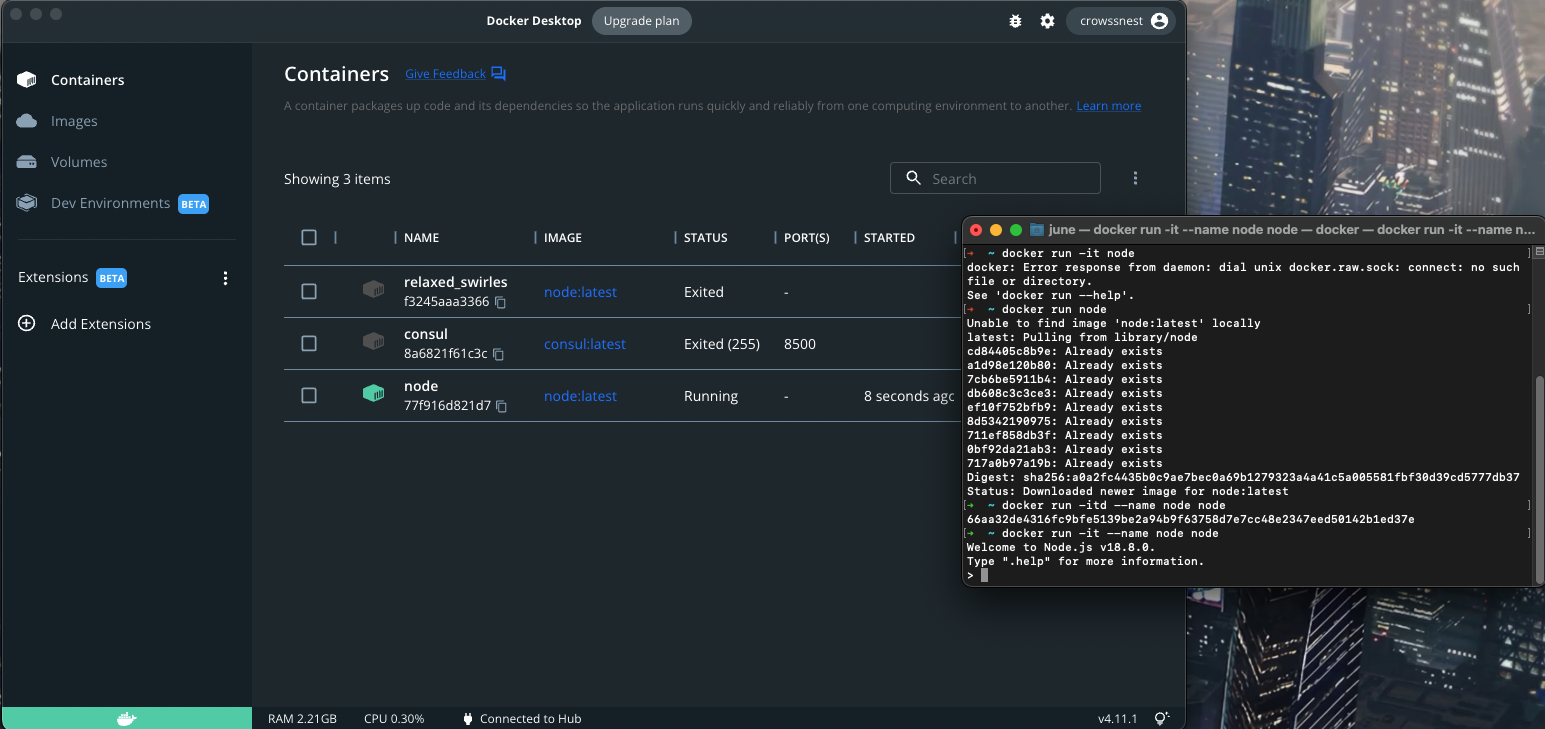
Task: Click the grey relaxed_swirles container icon
Action: click(x=373, y=290)
